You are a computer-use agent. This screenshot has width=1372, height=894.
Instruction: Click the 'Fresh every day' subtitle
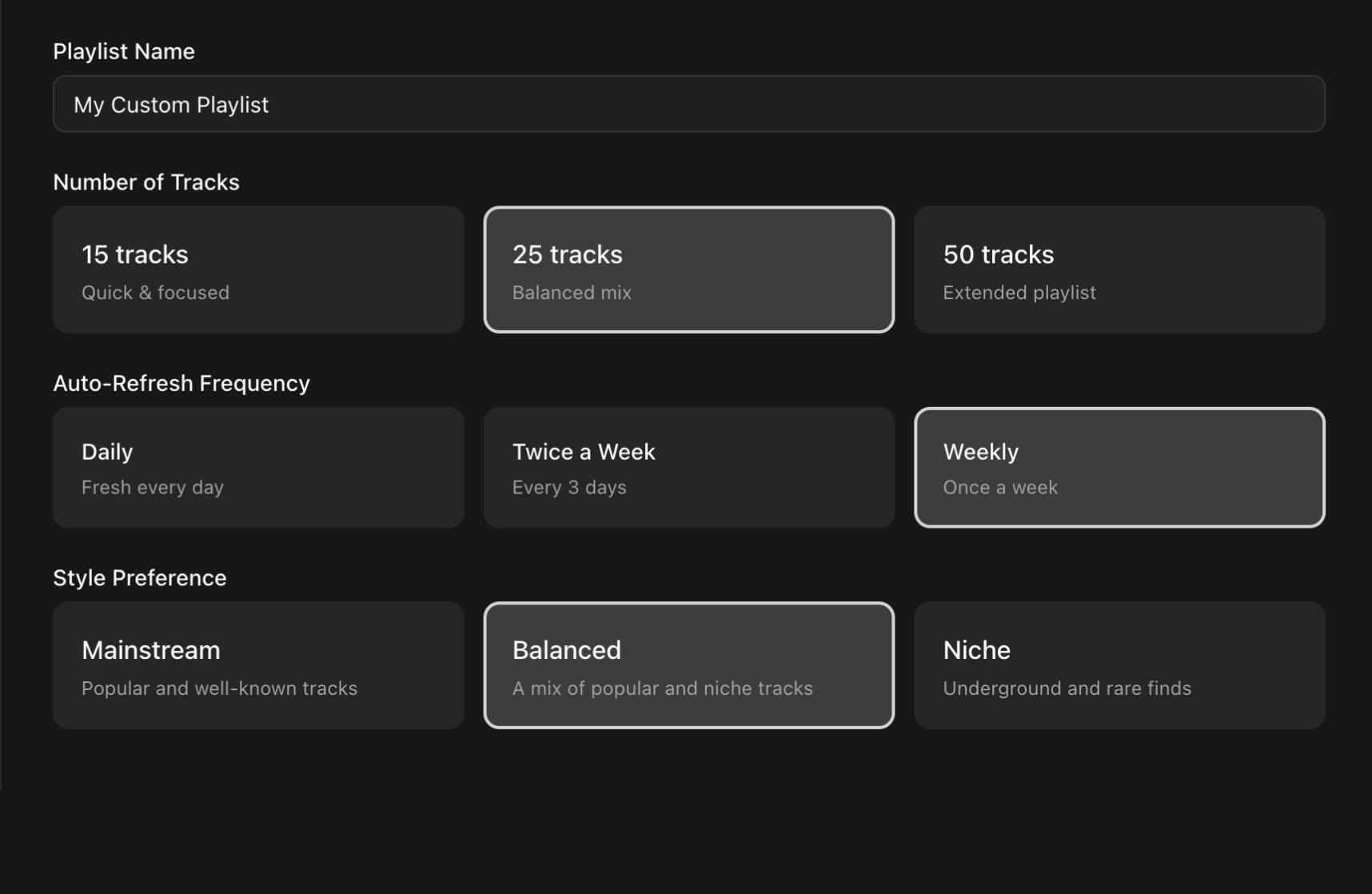tap(152, 487)
